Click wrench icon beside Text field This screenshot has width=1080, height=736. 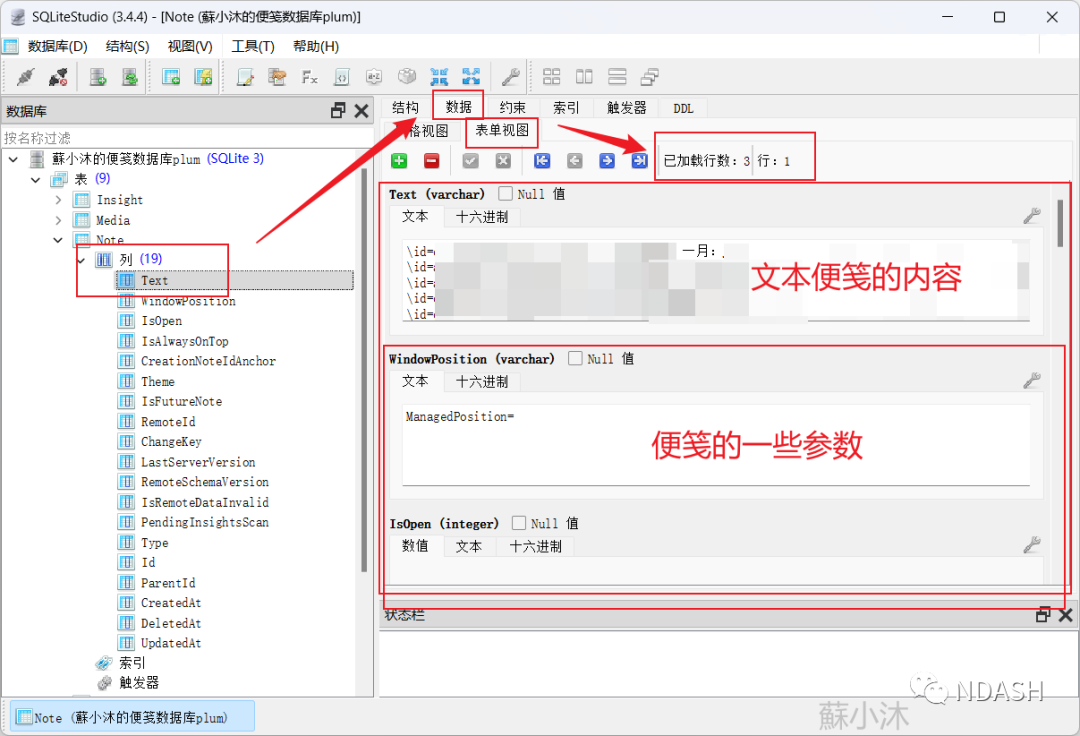[1032, 215]
